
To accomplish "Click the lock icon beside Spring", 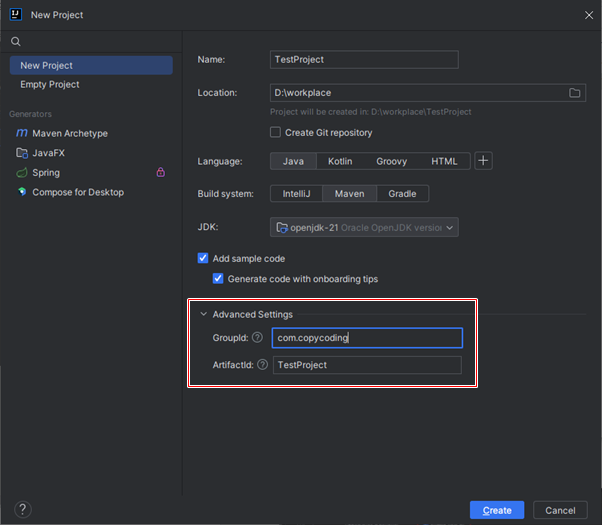I will coord(160,172).
